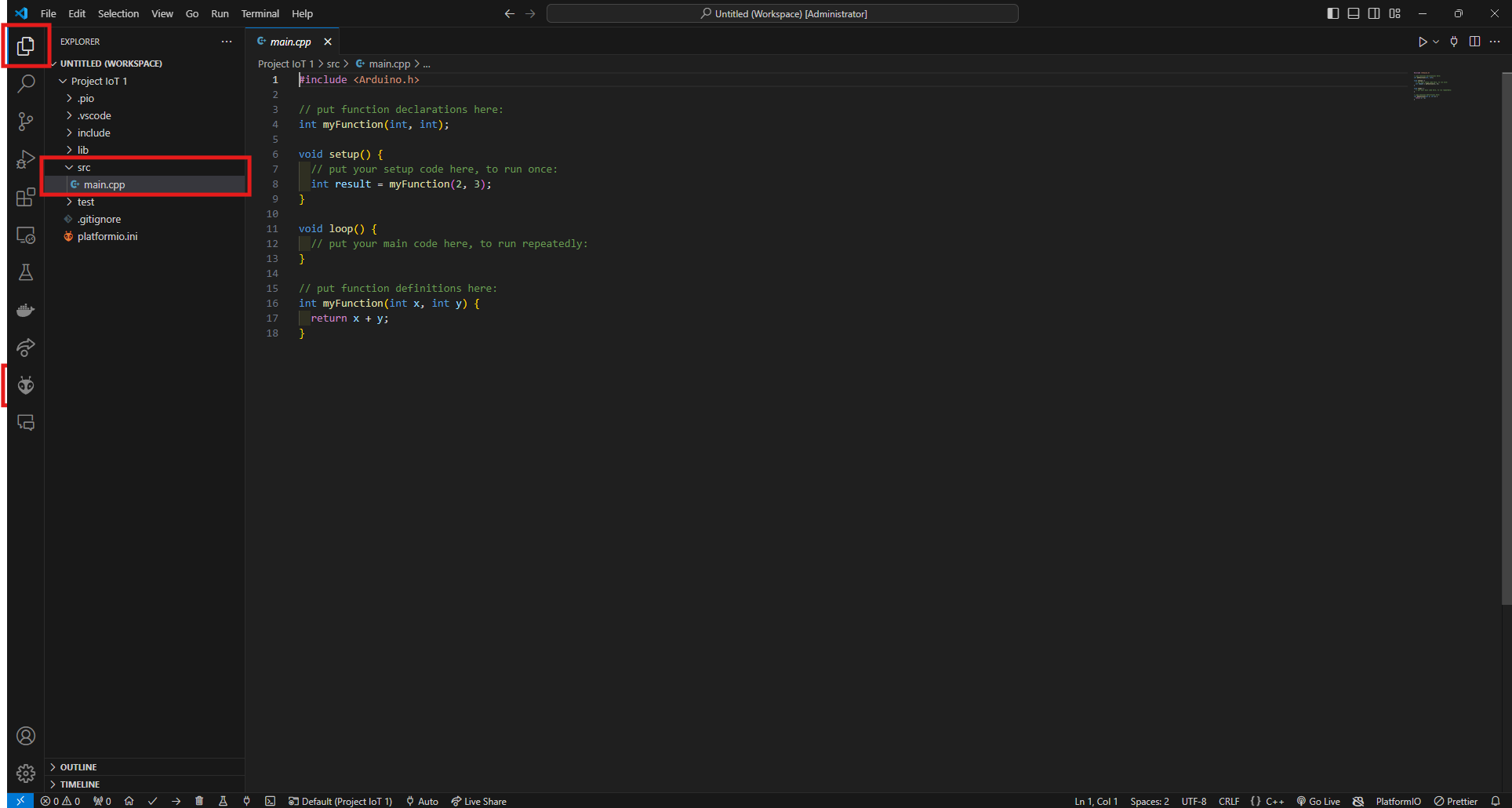Image resolution: width=1512 pixels, height=808 pixels.
Task: Click the PlatformIO Build checkmark icon
Action: pyautogui.click(x=153, y=801)
